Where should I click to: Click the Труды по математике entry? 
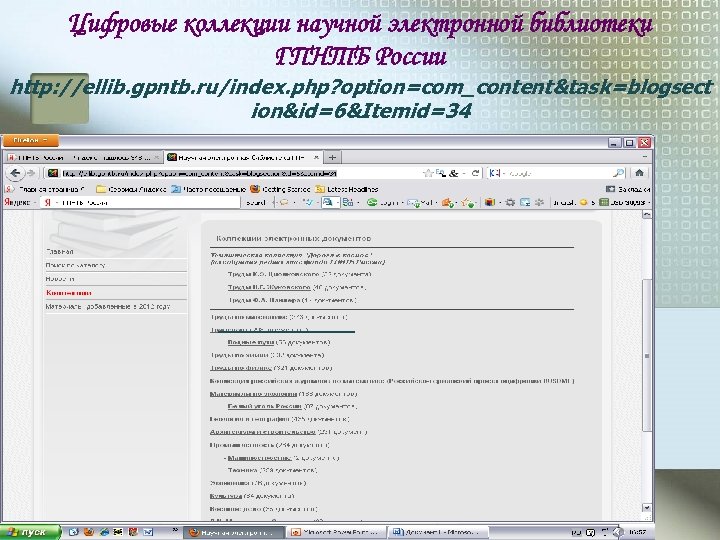click(248, 317)
